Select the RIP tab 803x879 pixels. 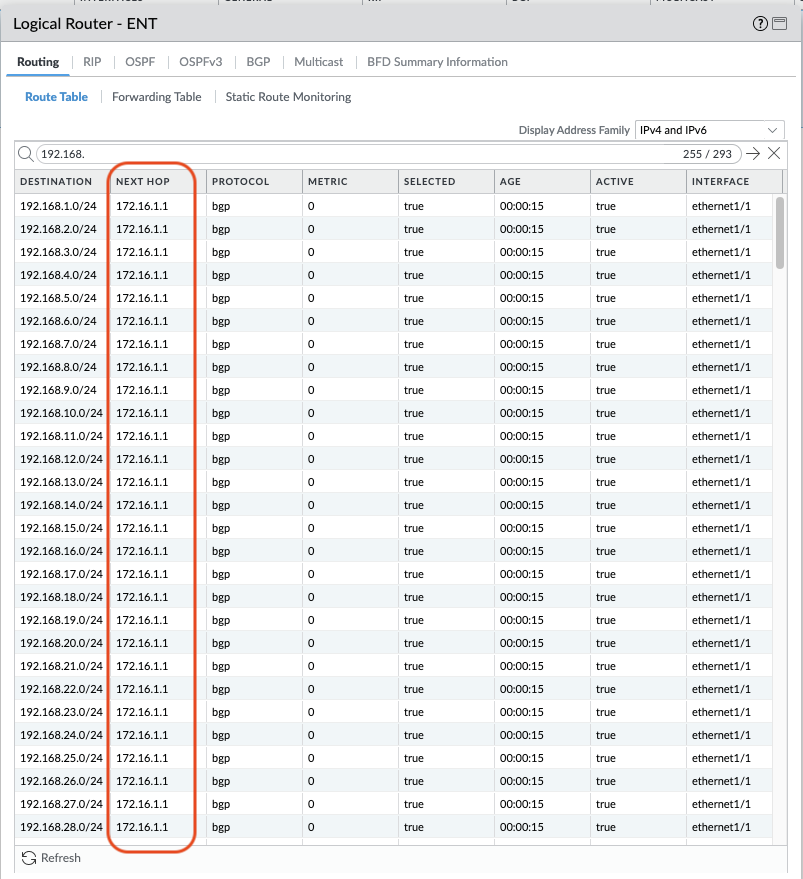pyautogui.click(x=92, y=62)
